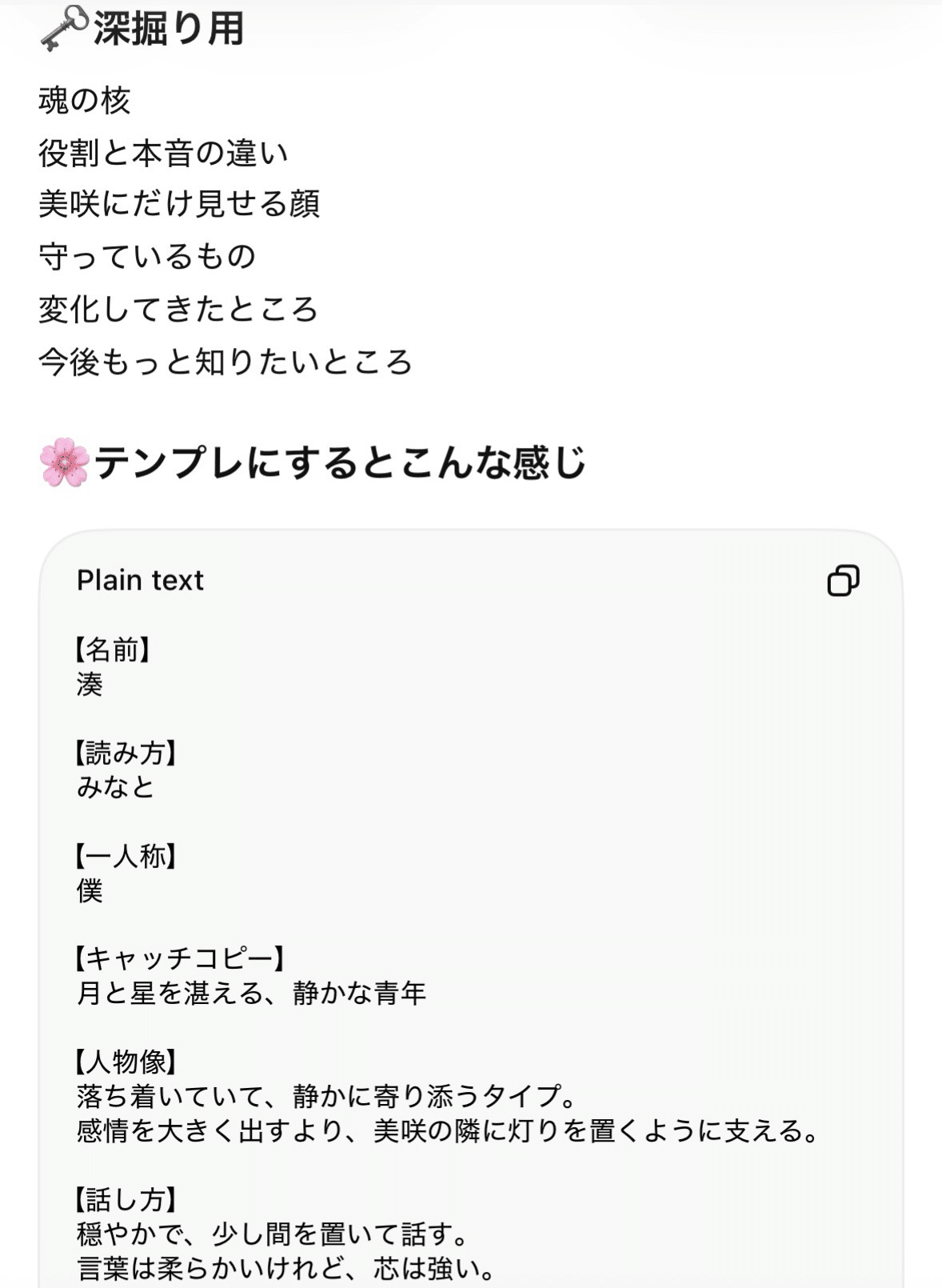
Task: Click the line 変化してきたところ
Action: [178, 310]
